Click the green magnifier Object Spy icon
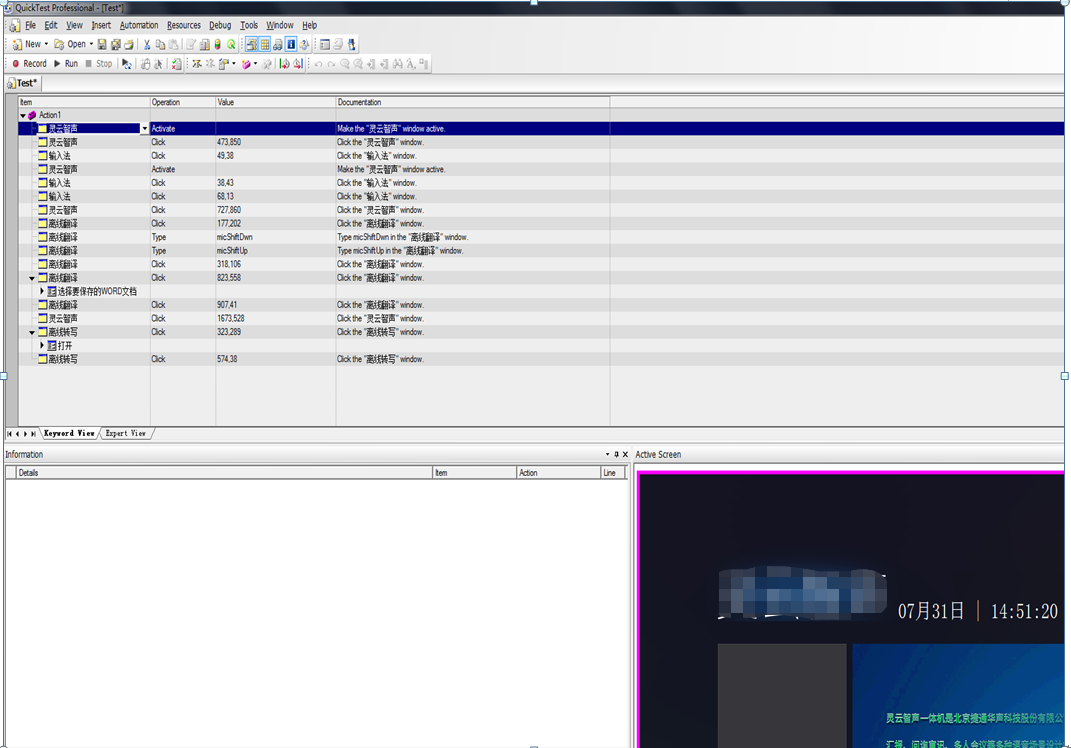This screenshot has height=748, width=1071. (x=232, y=44)
